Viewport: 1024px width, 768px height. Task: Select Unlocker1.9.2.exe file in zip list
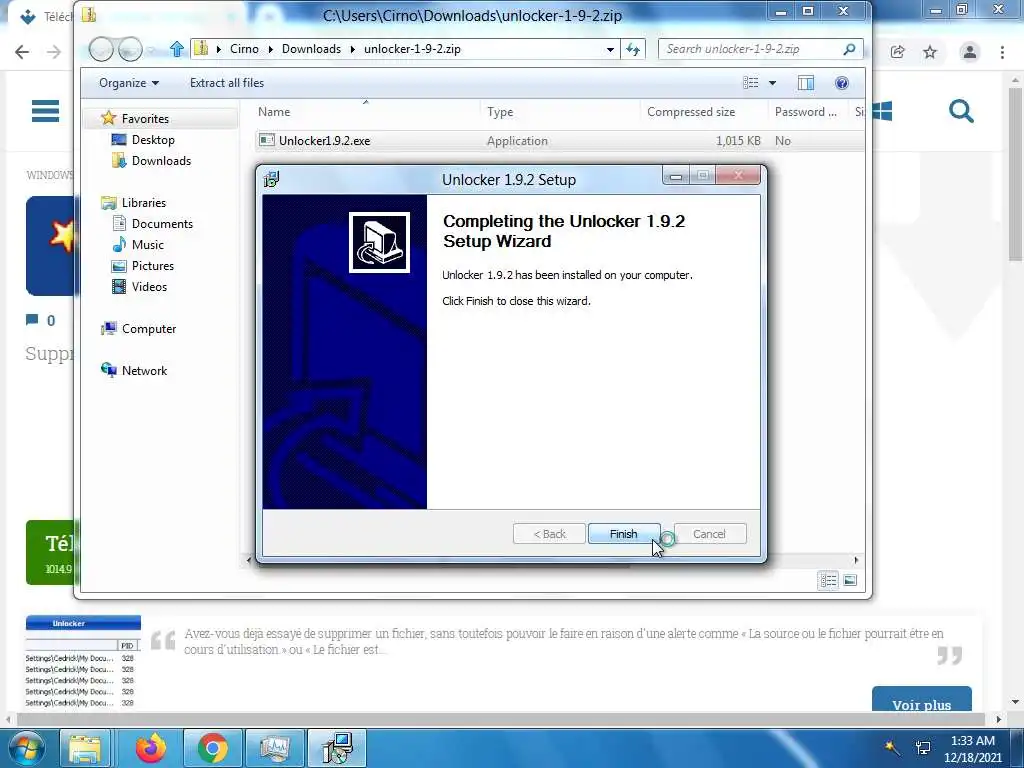pyautogui.click(x=324, y=140)
